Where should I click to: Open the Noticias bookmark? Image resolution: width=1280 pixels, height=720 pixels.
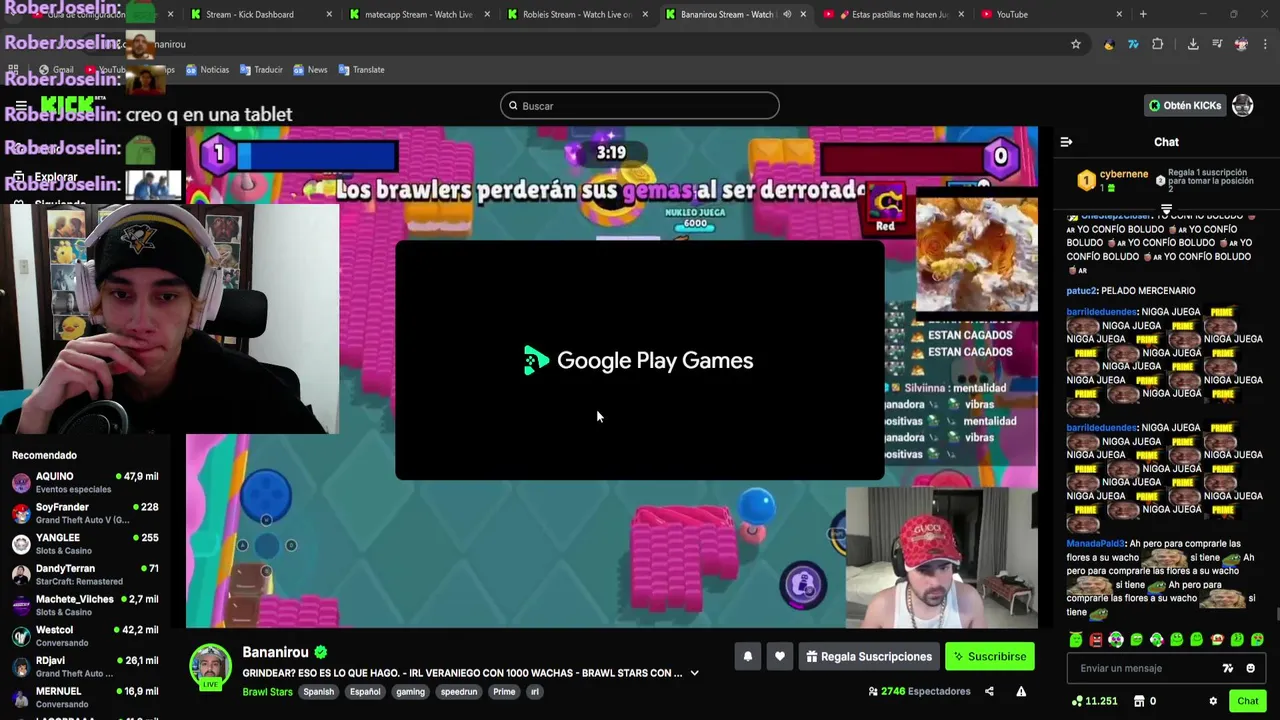207,70
